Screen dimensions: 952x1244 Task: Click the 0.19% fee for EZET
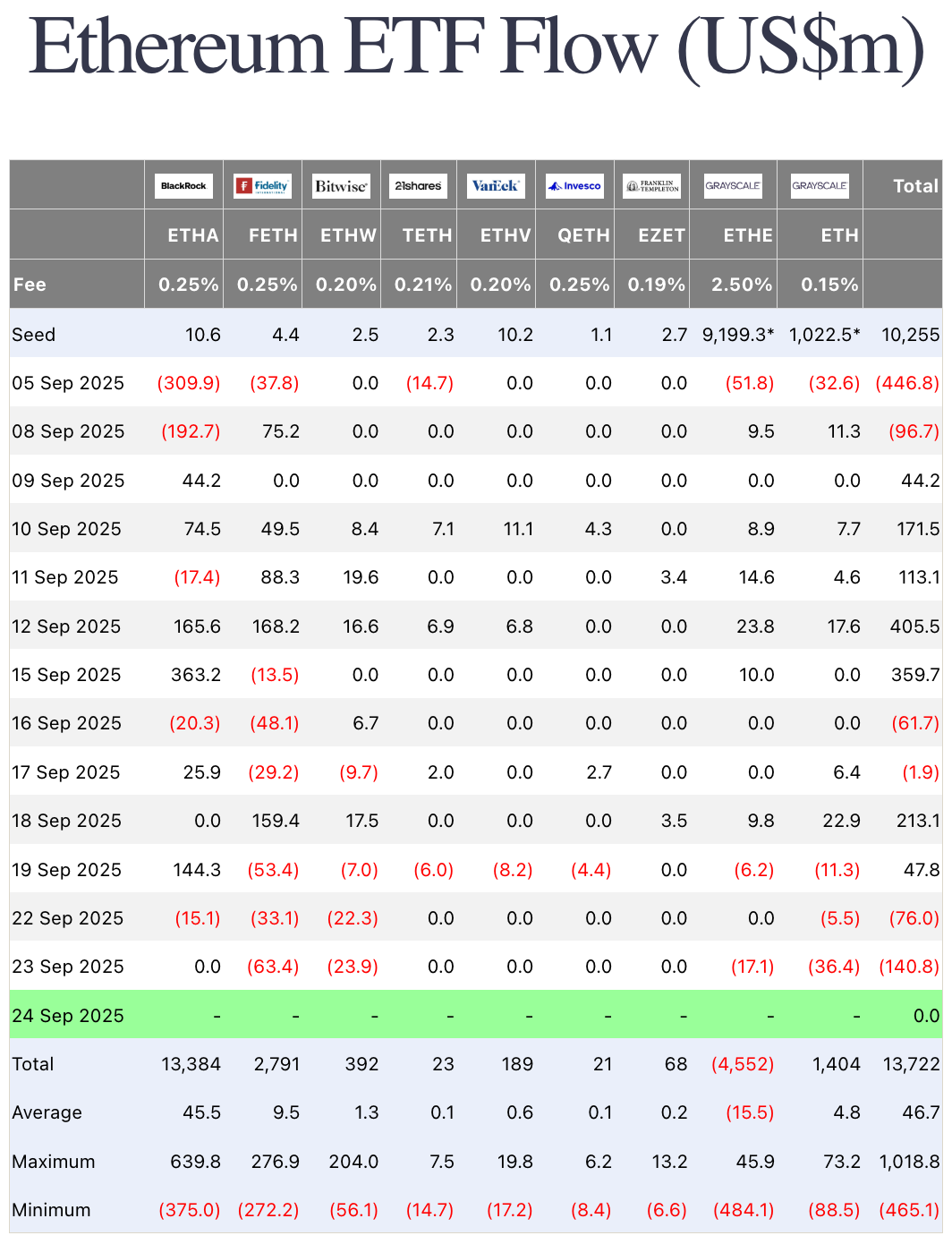657,285
